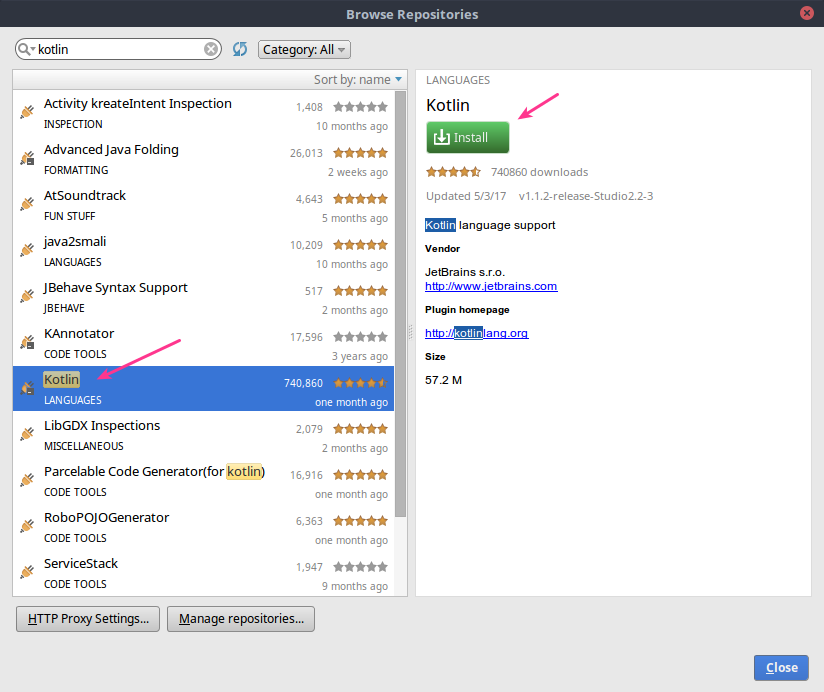This screenshot has height=692, width=824.
Task: Click the Kotlin plugin icon
Action: coord(27,388)
